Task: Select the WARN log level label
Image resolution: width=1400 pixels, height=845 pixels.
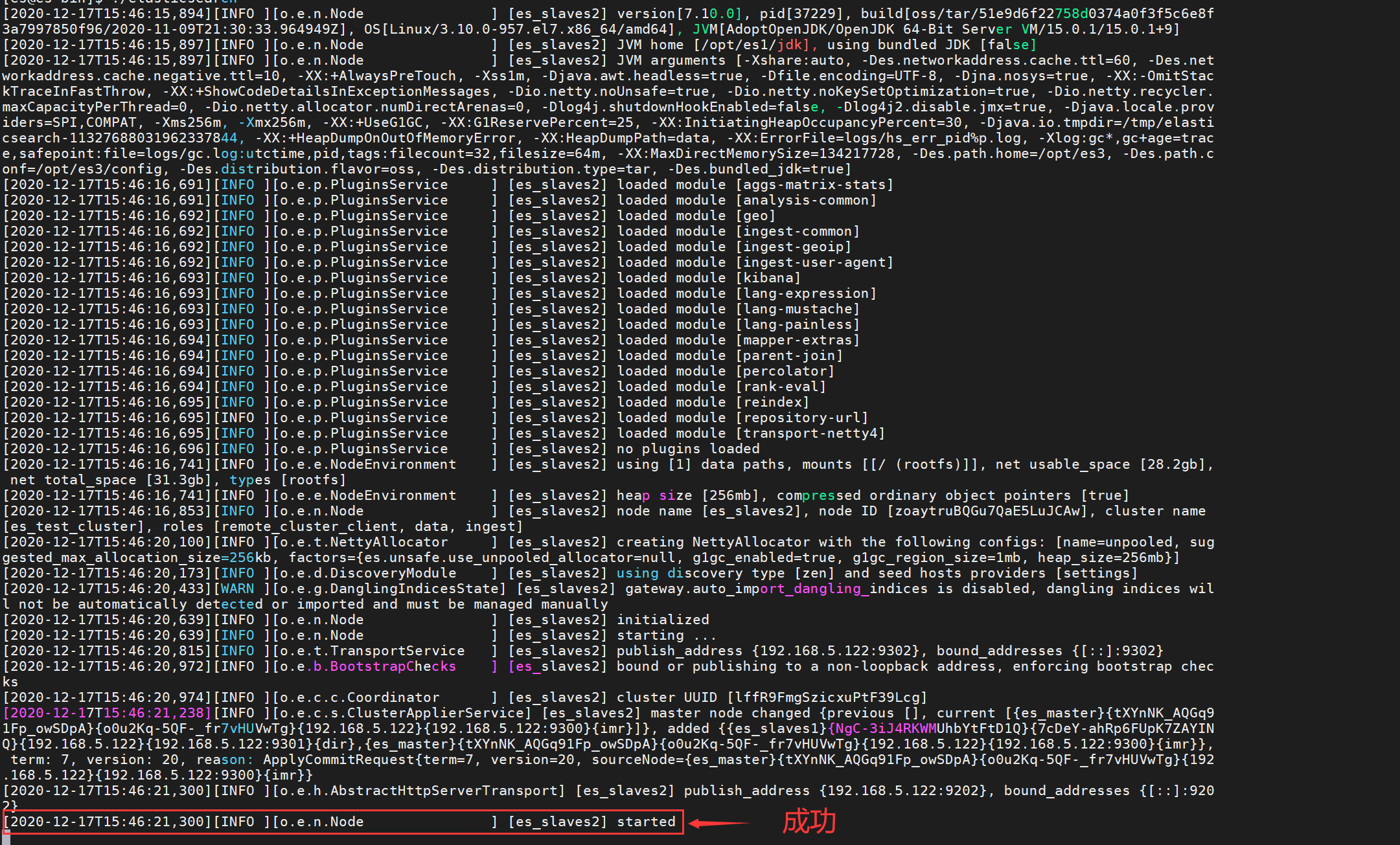Action: pos(237,589)
